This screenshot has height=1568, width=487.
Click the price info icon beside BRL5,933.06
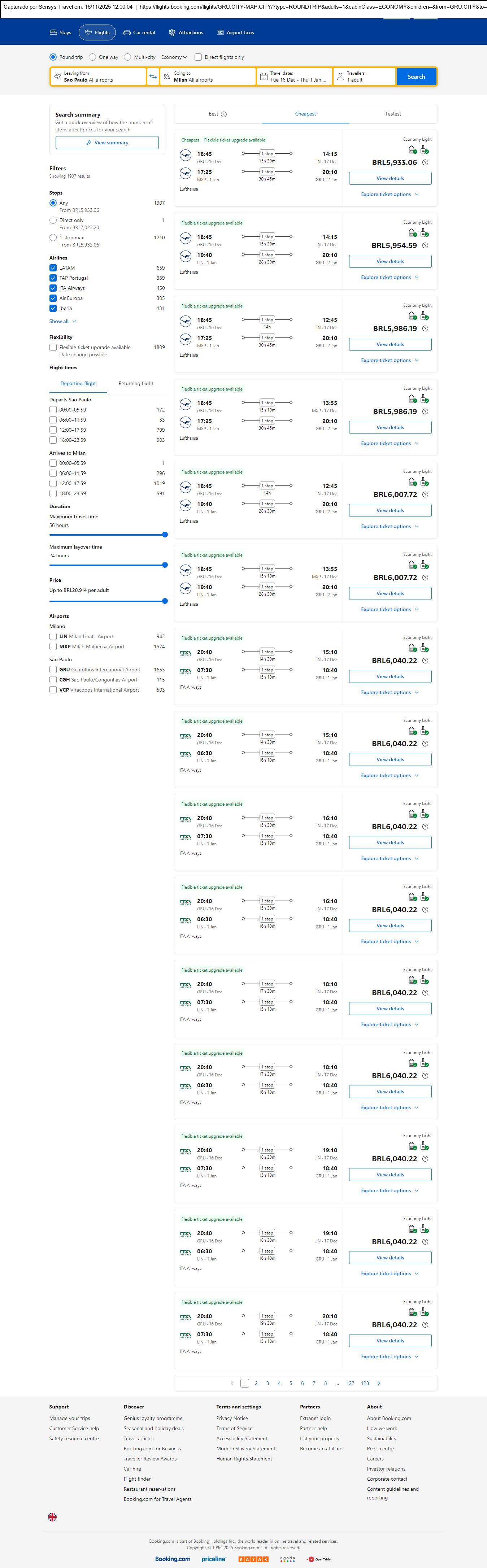tap(425, 162)
